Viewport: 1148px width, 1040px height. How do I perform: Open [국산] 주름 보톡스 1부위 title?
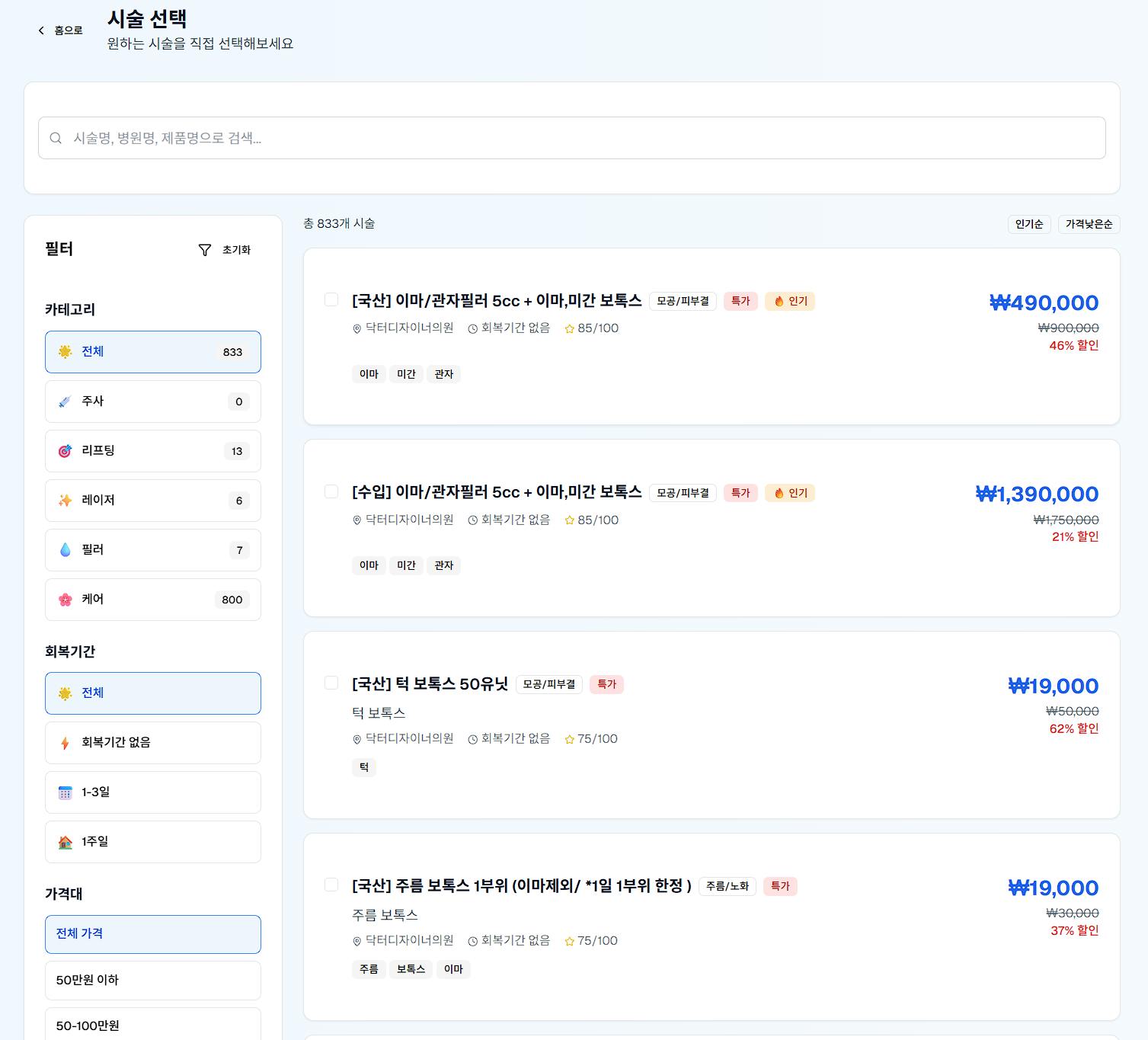click(522, 886)
